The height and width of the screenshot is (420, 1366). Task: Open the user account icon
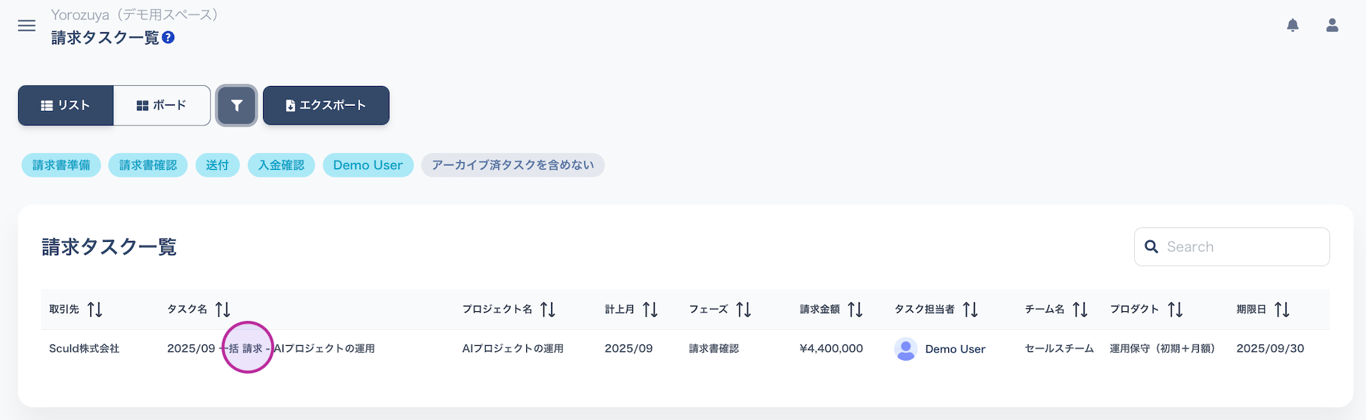pyautogui.click(x=1332, y=26)
